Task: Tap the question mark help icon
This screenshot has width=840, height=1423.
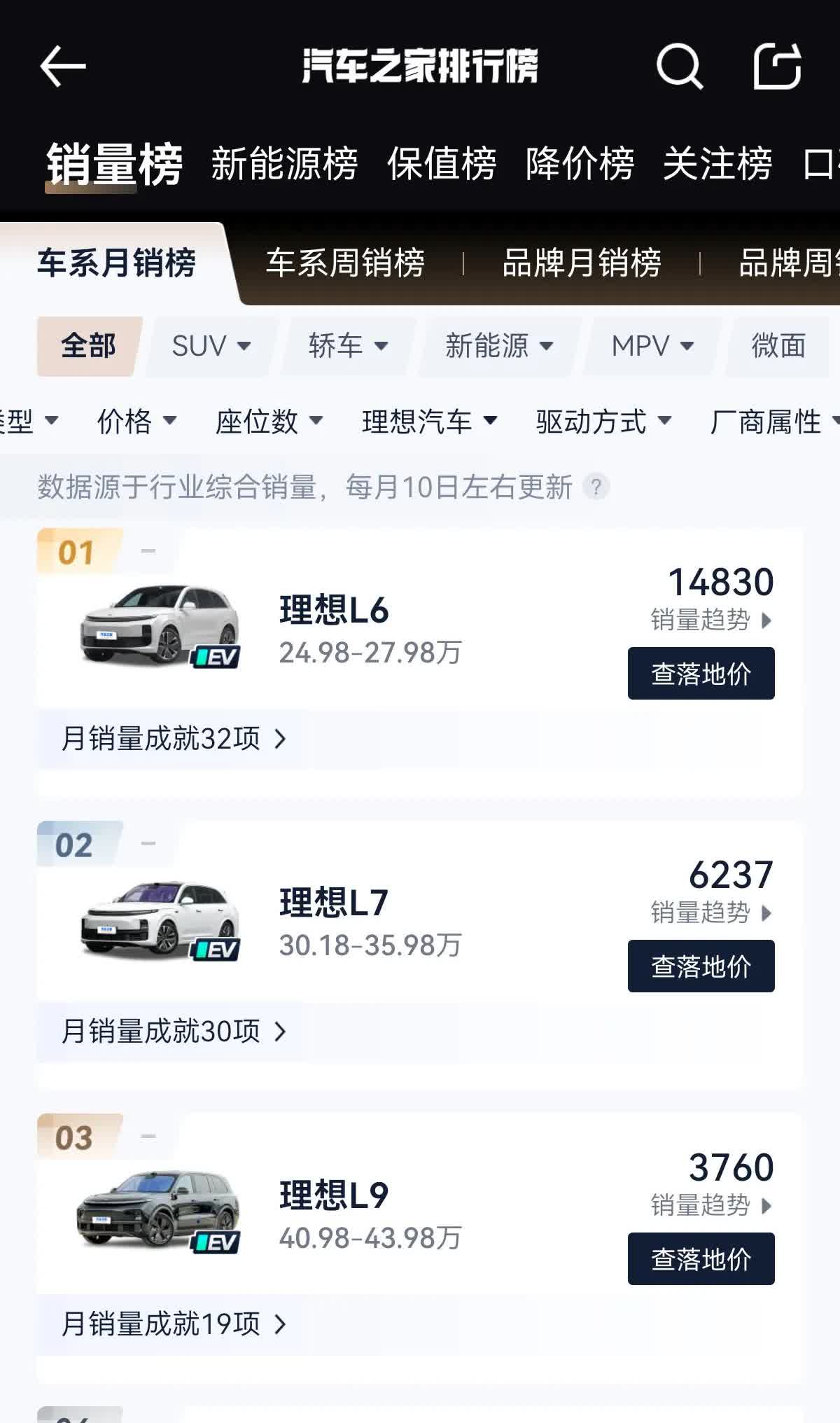Action: (596, 487)
